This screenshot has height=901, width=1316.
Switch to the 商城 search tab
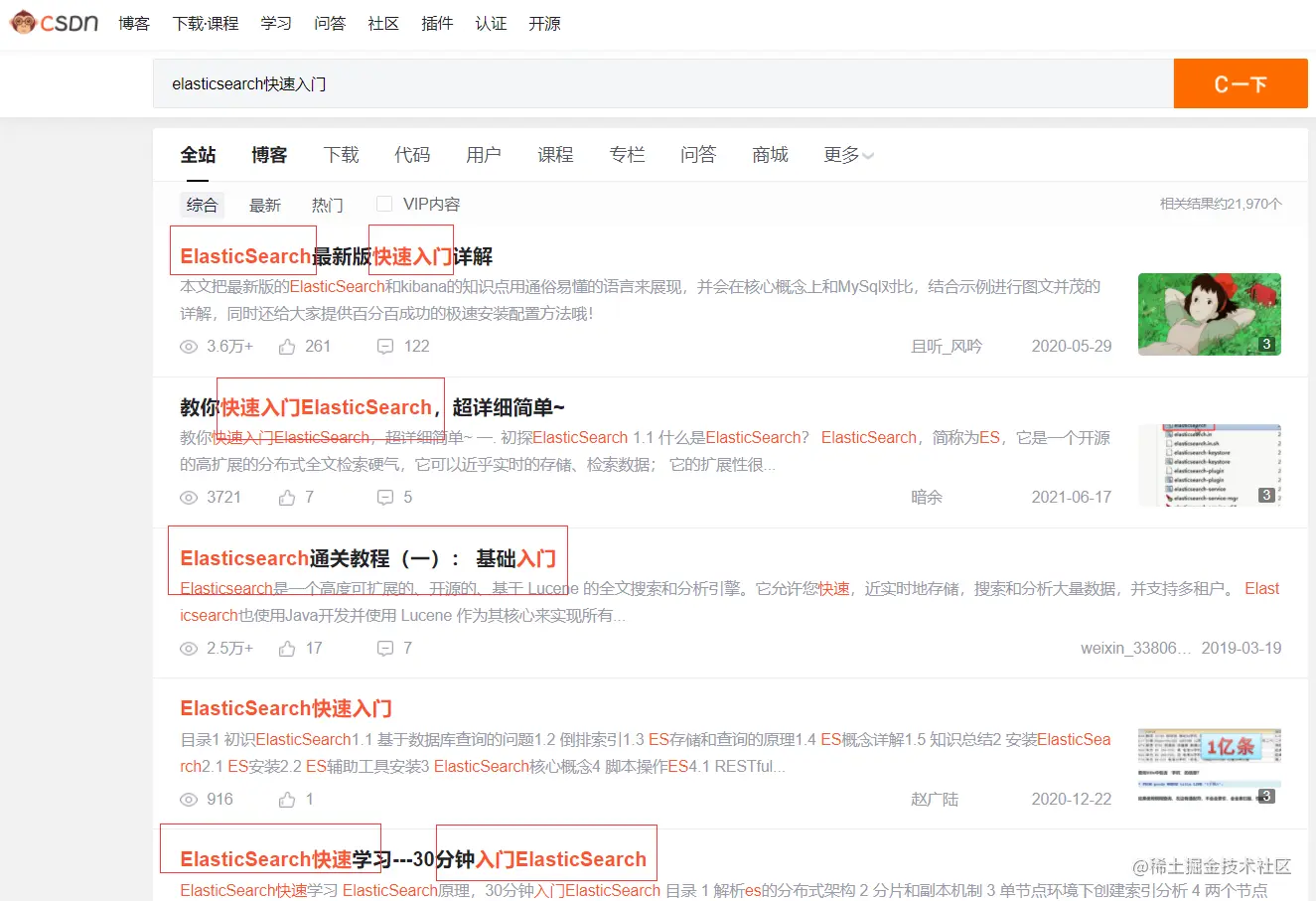[770, 155]
